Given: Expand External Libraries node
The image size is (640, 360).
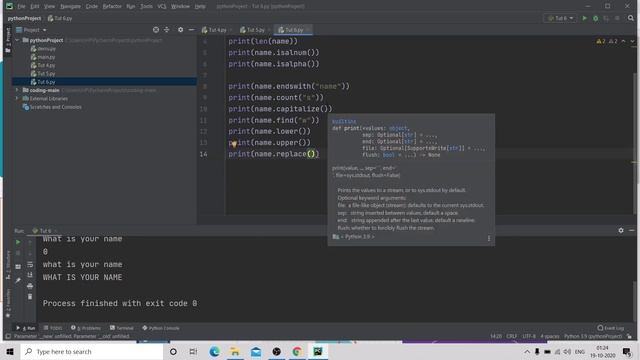Looking at the screenshot, I should pos(17,98).
